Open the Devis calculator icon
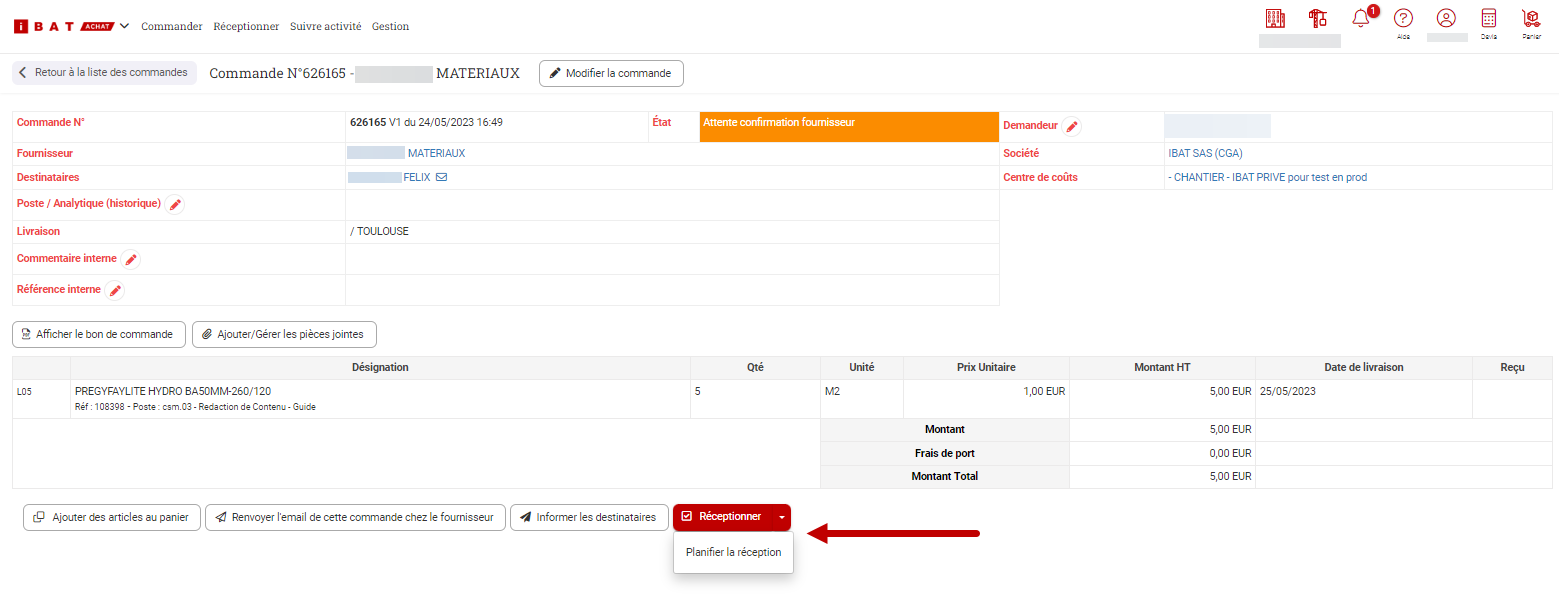This screenshot has width=1559, height=611. tap(1489, 19)
